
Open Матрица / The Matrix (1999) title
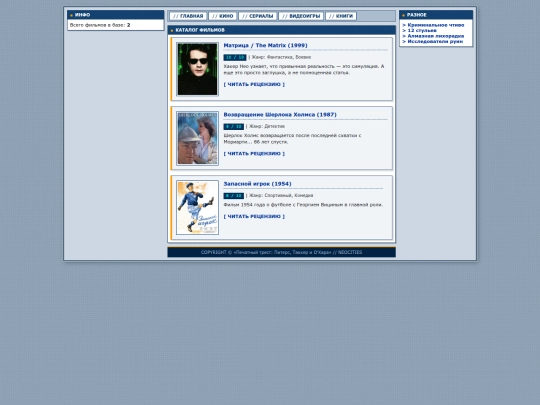click(265, 45)
